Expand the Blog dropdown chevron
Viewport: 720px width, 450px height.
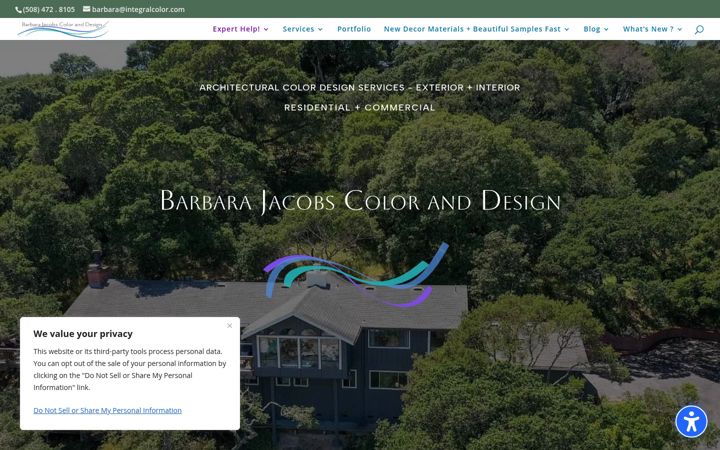(x=606, y=29)
